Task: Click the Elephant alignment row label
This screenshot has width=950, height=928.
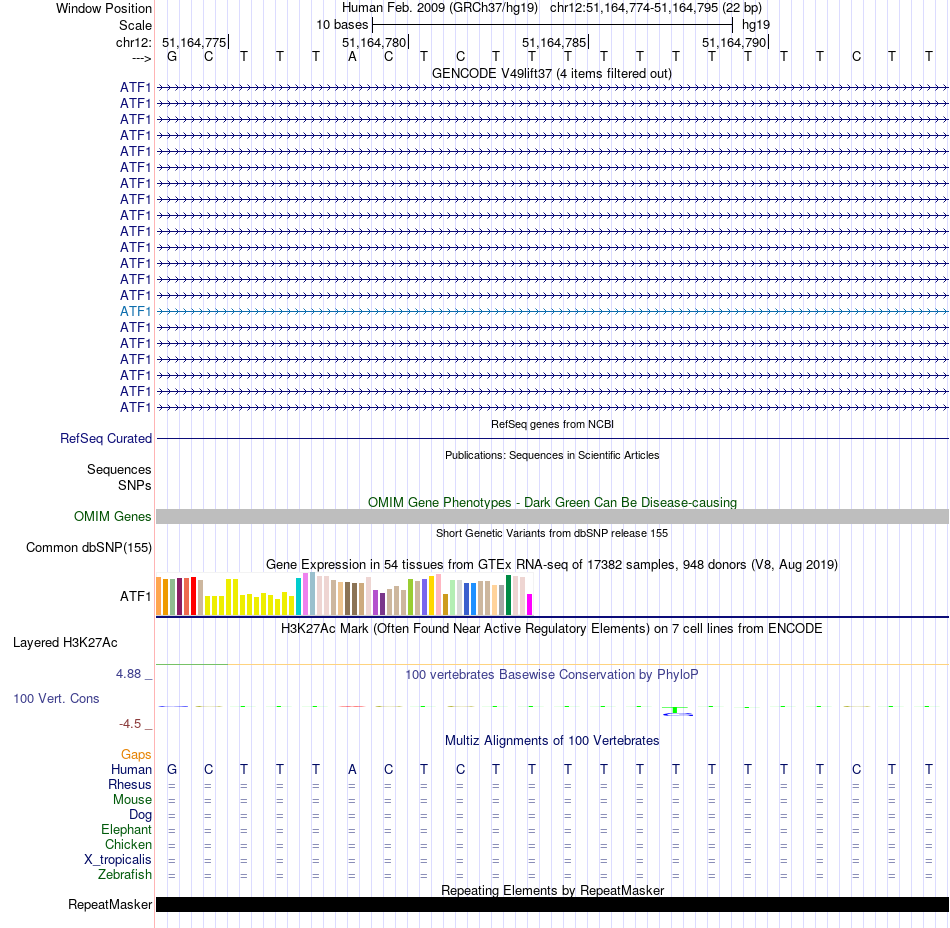Action: [x=126, y=830]
